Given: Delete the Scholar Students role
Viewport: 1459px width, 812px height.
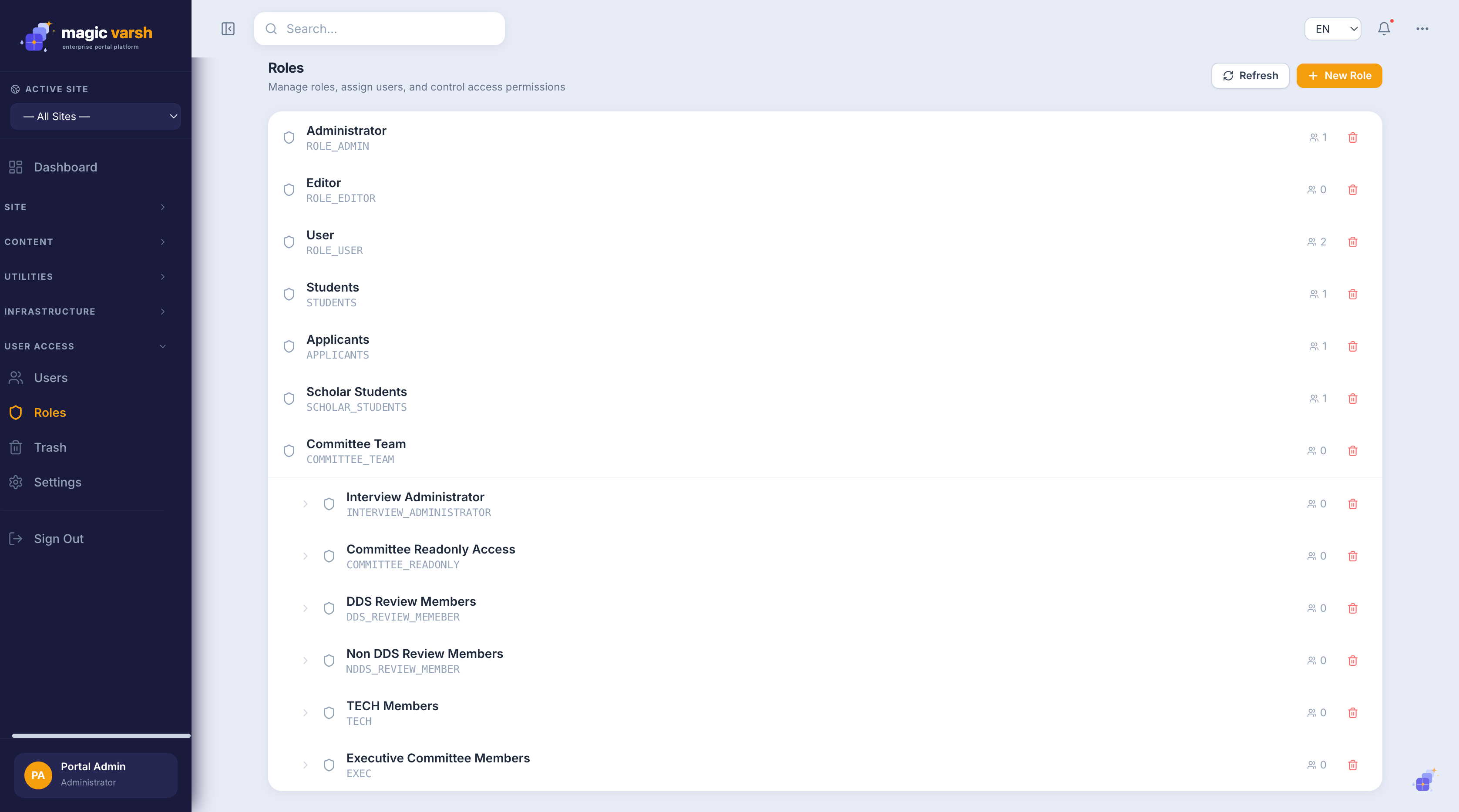Looking at the screenshot, I should coord(1352,399).
